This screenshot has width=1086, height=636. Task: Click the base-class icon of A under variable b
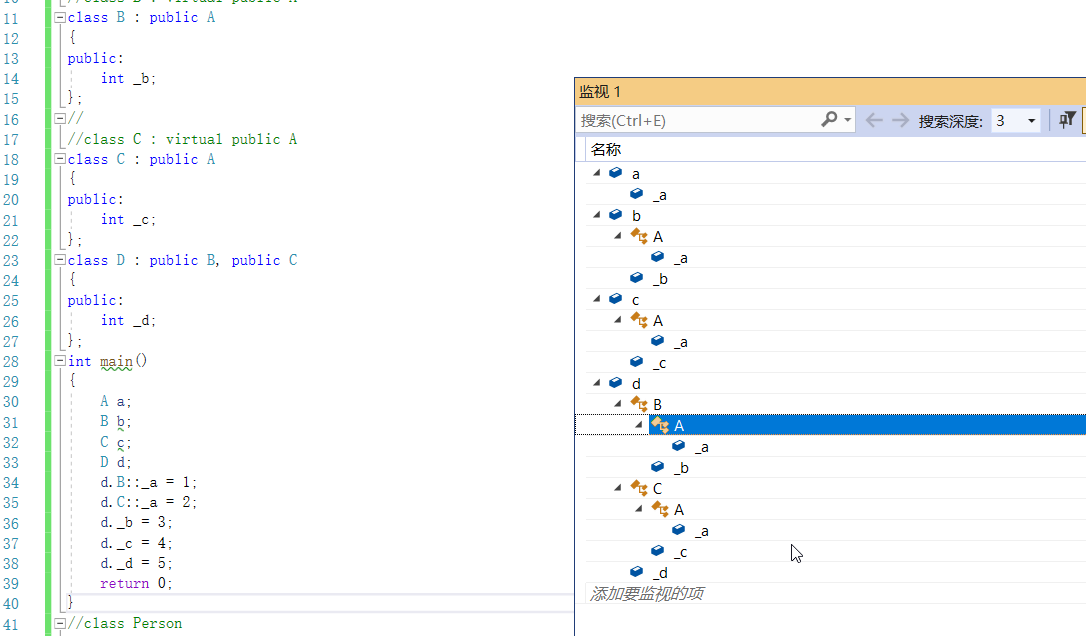[x=639, y=236]
